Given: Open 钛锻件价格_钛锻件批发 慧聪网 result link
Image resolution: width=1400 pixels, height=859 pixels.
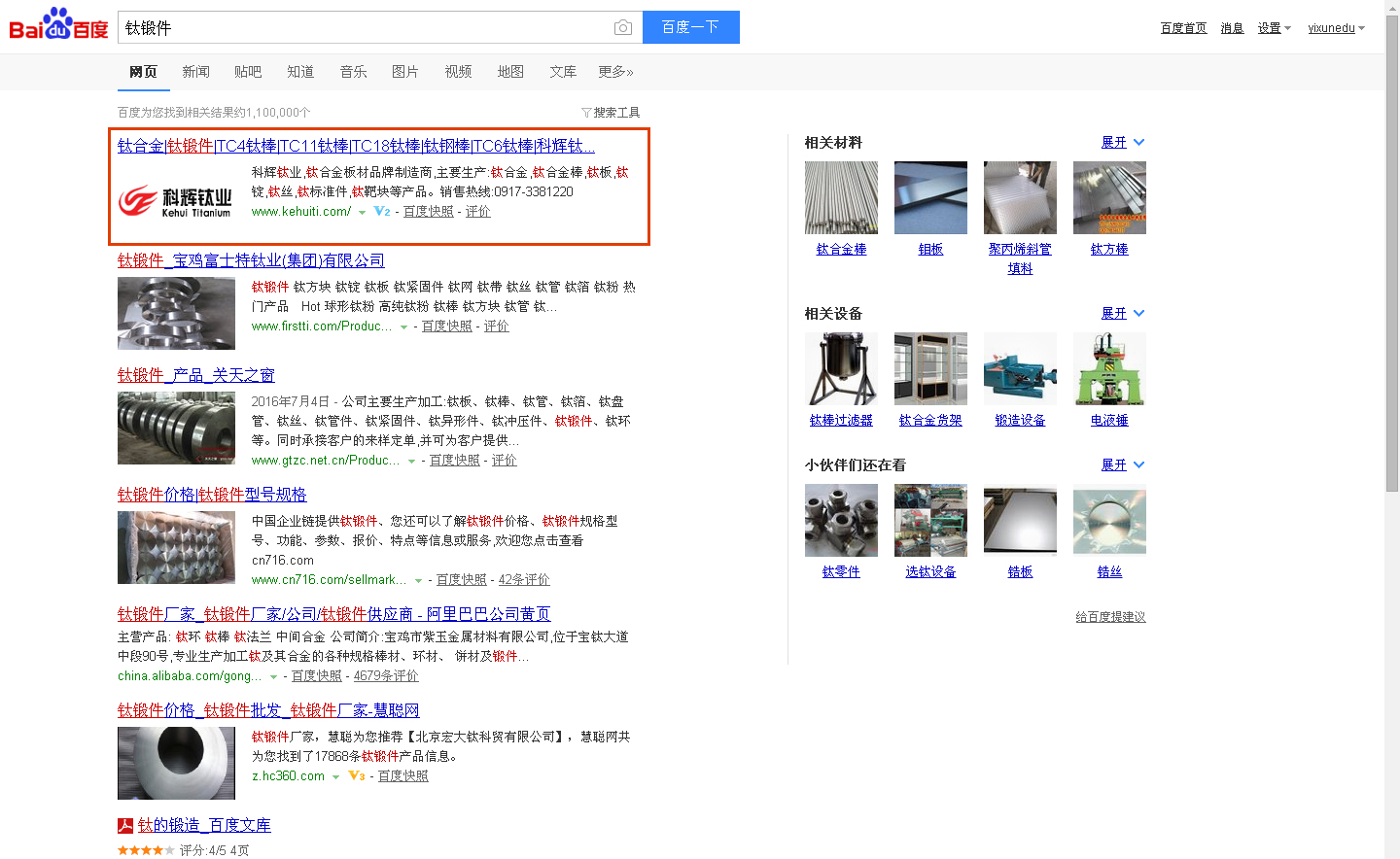Looking at the screenshot, I should 268,710.
